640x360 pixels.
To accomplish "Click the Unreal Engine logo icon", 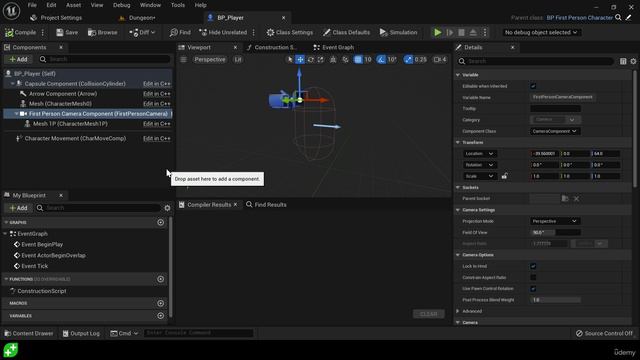I will click(11, 11).
